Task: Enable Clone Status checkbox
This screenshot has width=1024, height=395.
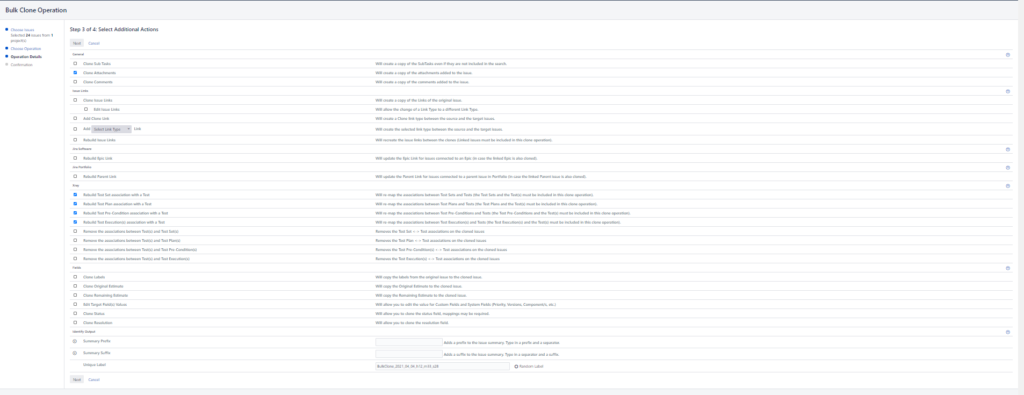Action: [75, 313]
